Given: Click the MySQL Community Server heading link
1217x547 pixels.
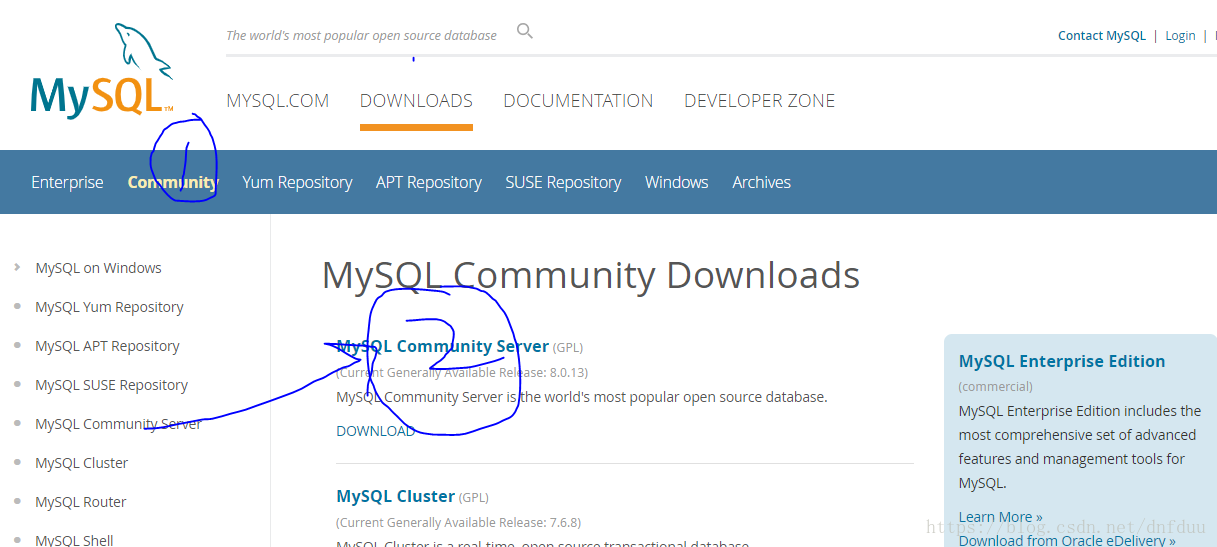Looking at the screenshot, I should coord(443,346).
